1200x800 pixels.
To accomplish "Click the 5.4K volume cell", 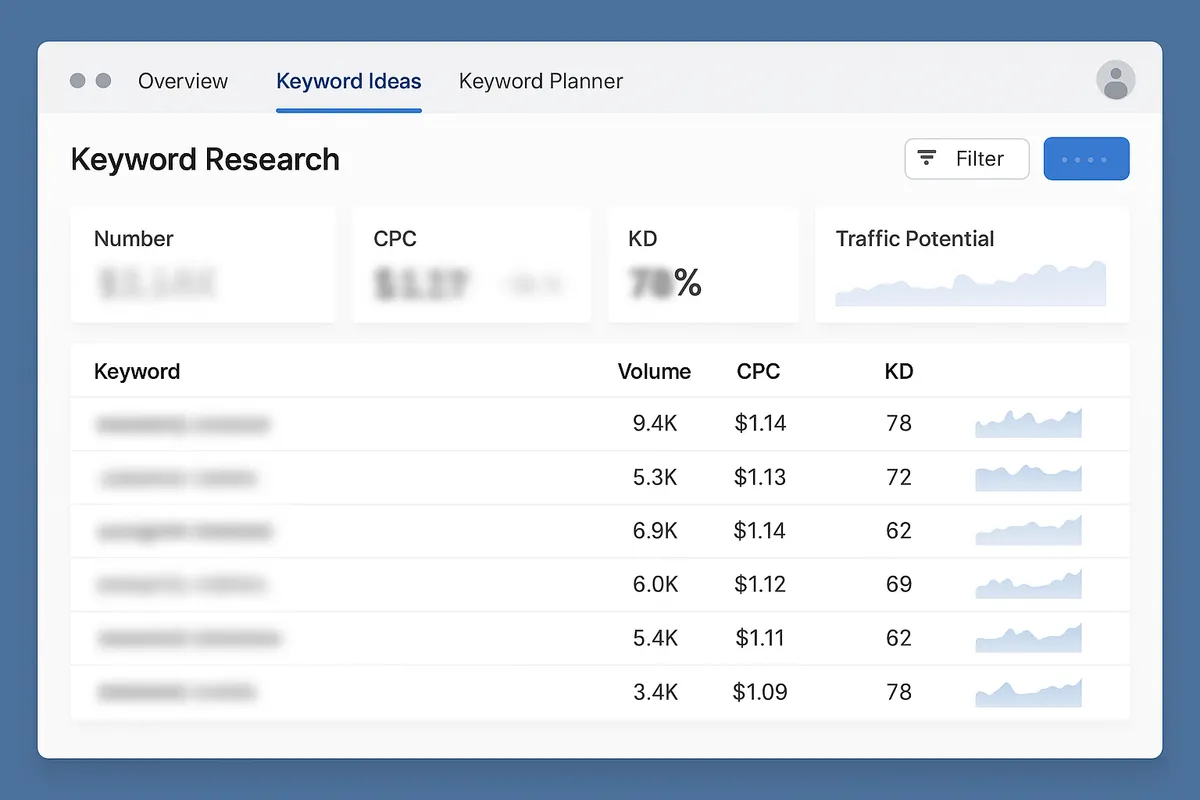I will tap(655, 638).
